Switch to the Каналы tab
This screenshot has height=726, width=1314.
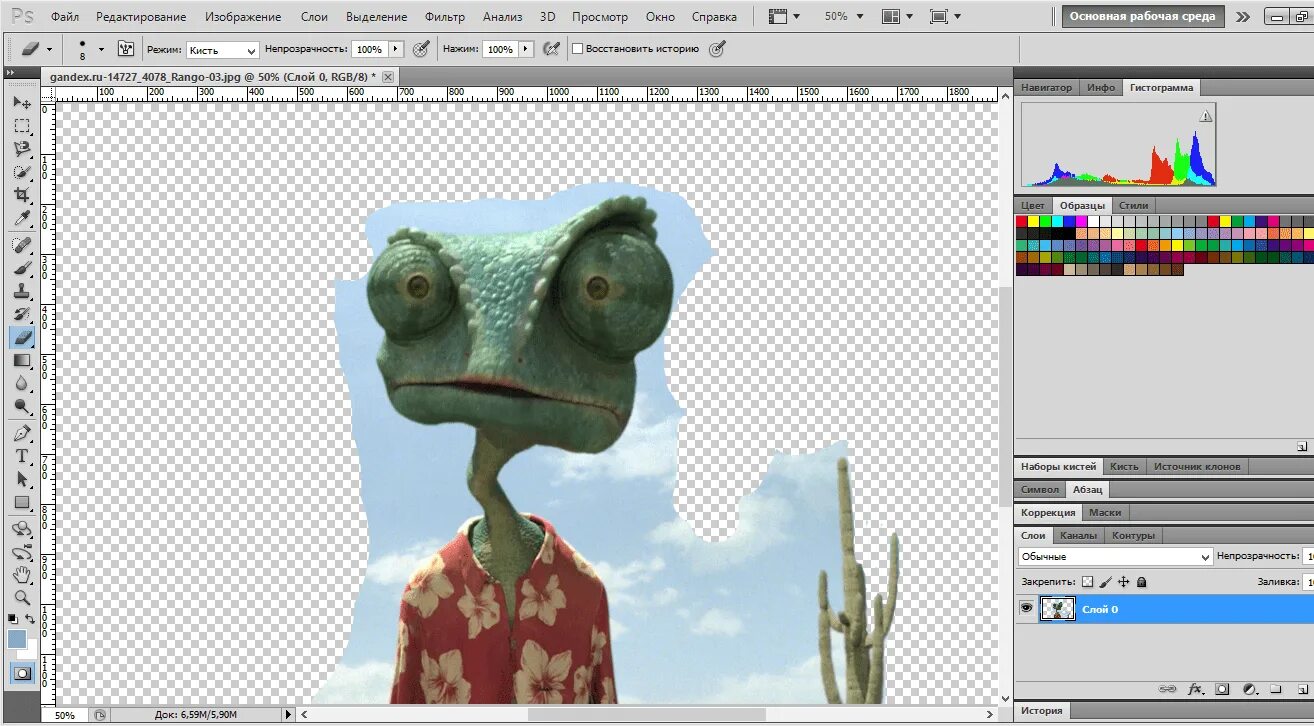tap(1079, 535)
